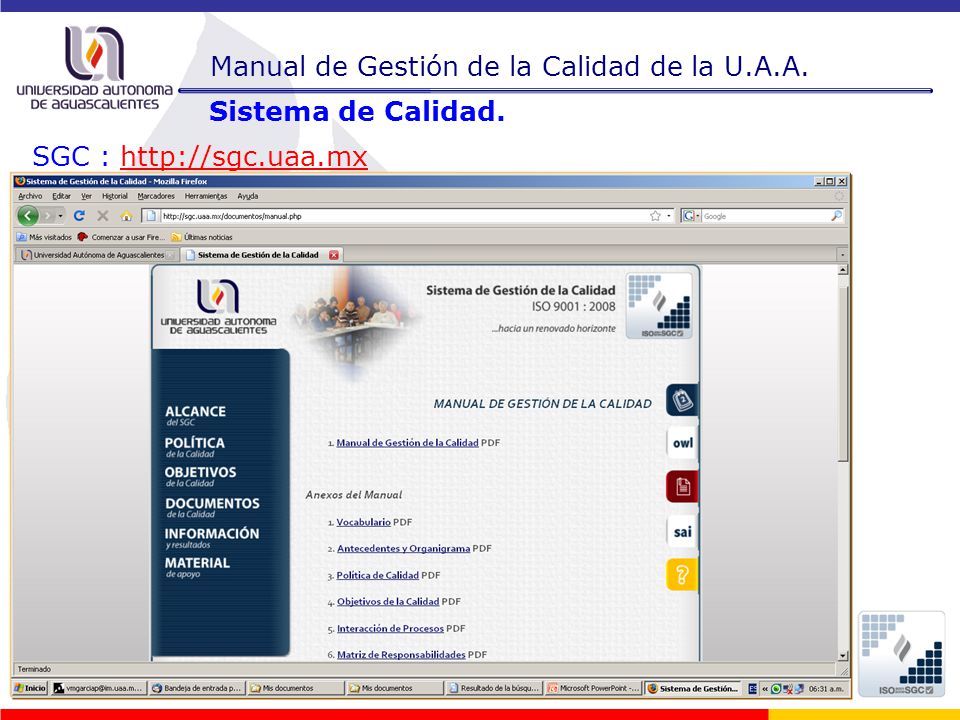Screen dimensions: 960x720
Task: Open Antecedentes y Organigrama link
Action: pyautogui.click(x=403, y=549)
